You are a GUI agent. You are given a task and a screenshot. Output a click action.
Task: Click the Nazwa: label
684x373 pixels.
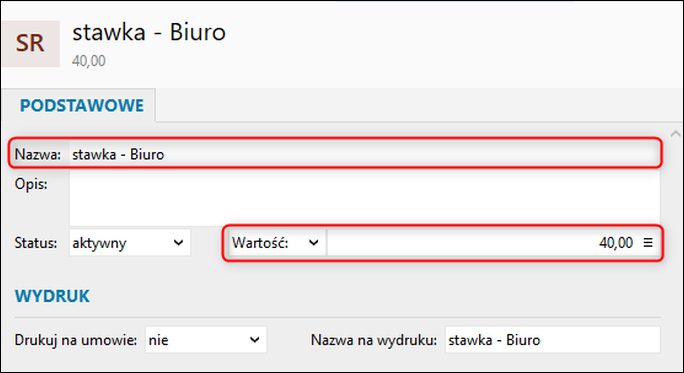click(x=38, y=154)
